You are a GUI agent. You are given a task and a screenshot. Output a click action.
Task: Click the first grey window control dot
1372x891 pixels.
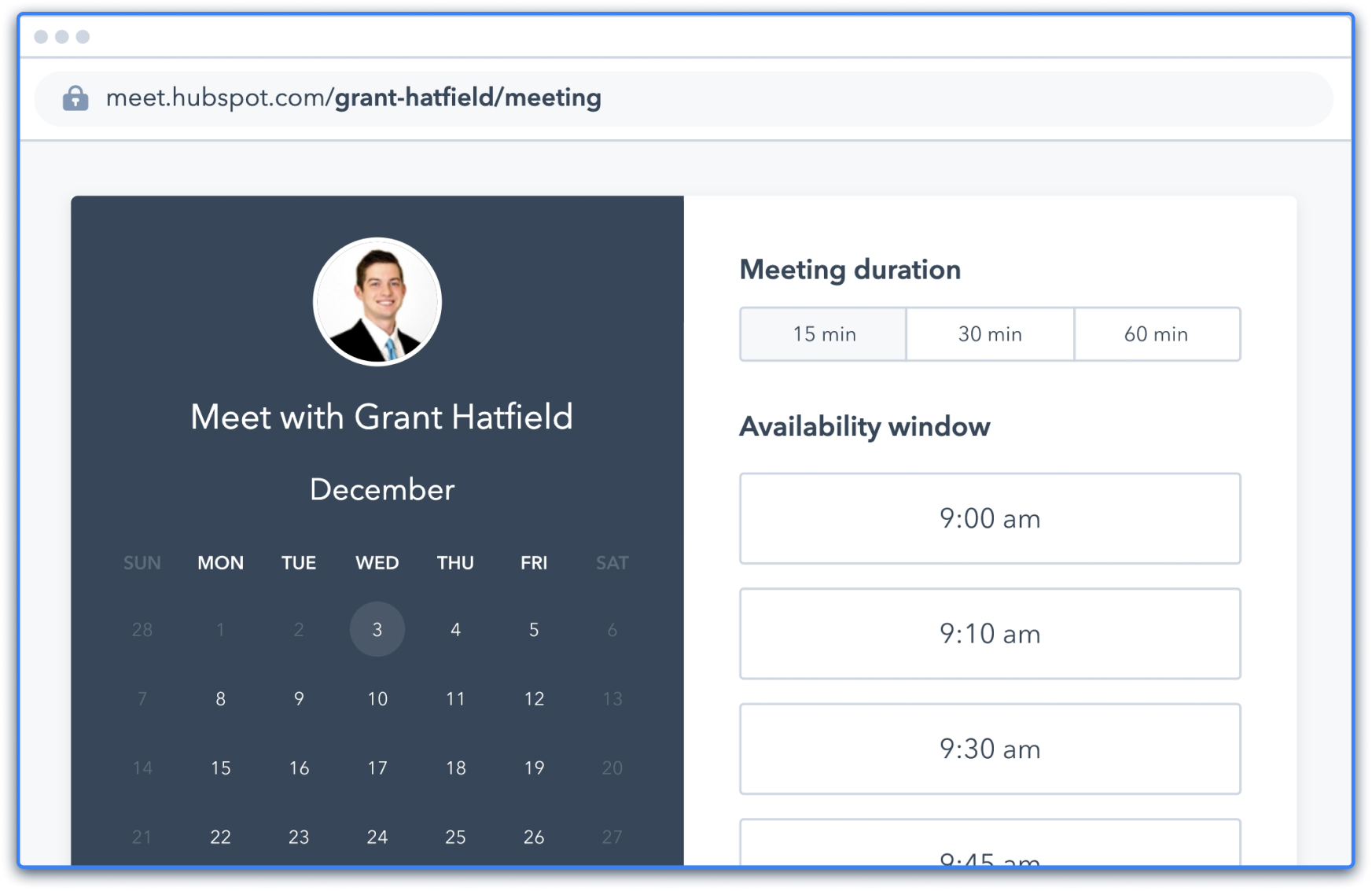(42, 36)
